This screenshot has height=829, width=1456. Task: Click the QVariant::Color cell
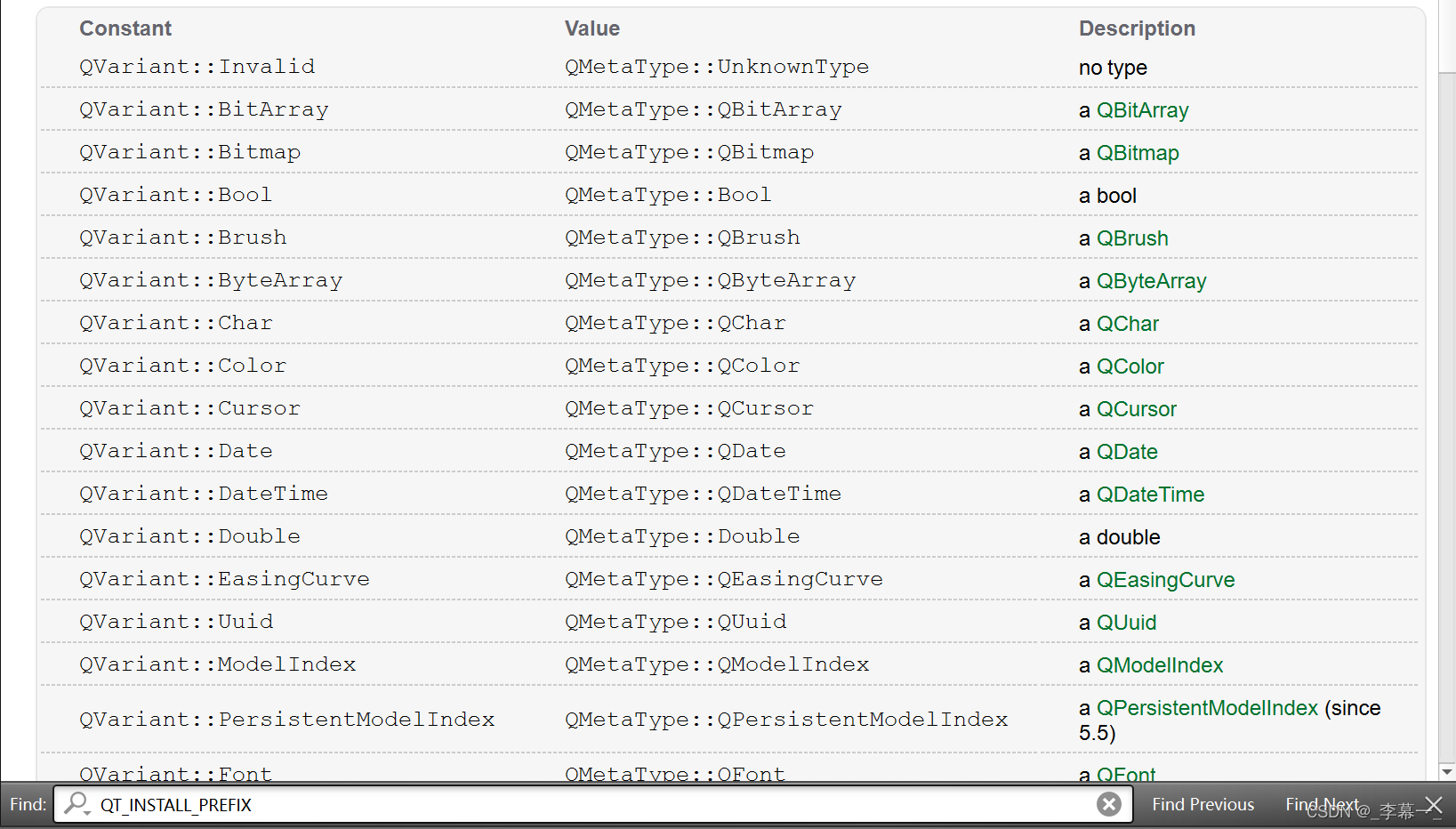[182, 366]
